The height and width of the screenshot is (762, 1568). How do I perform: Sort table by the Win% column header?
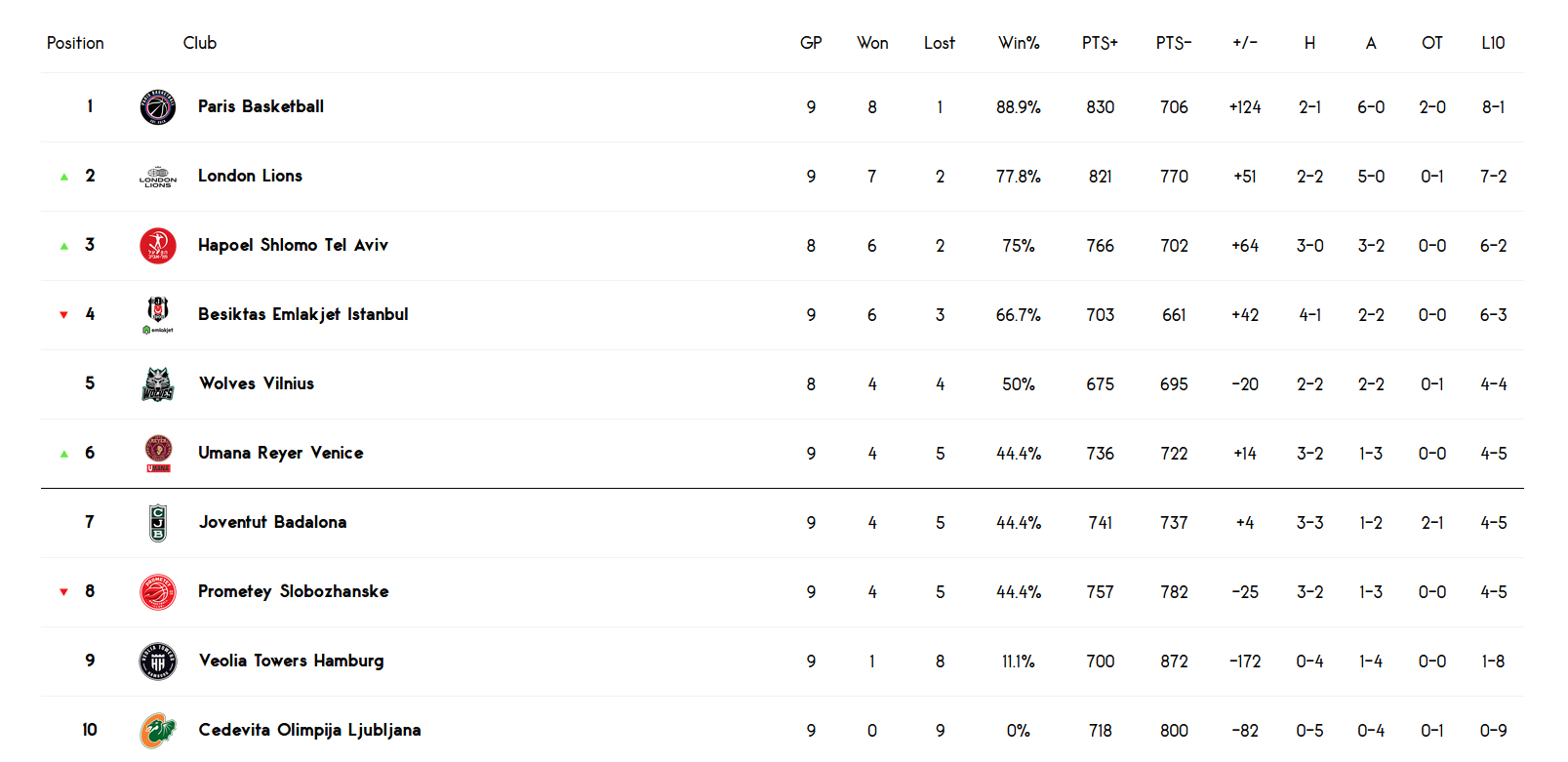pos(1019,43)
